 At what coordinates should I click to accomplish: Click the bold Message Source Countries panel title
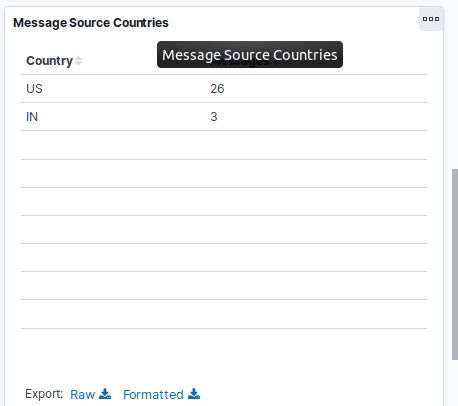91,23
